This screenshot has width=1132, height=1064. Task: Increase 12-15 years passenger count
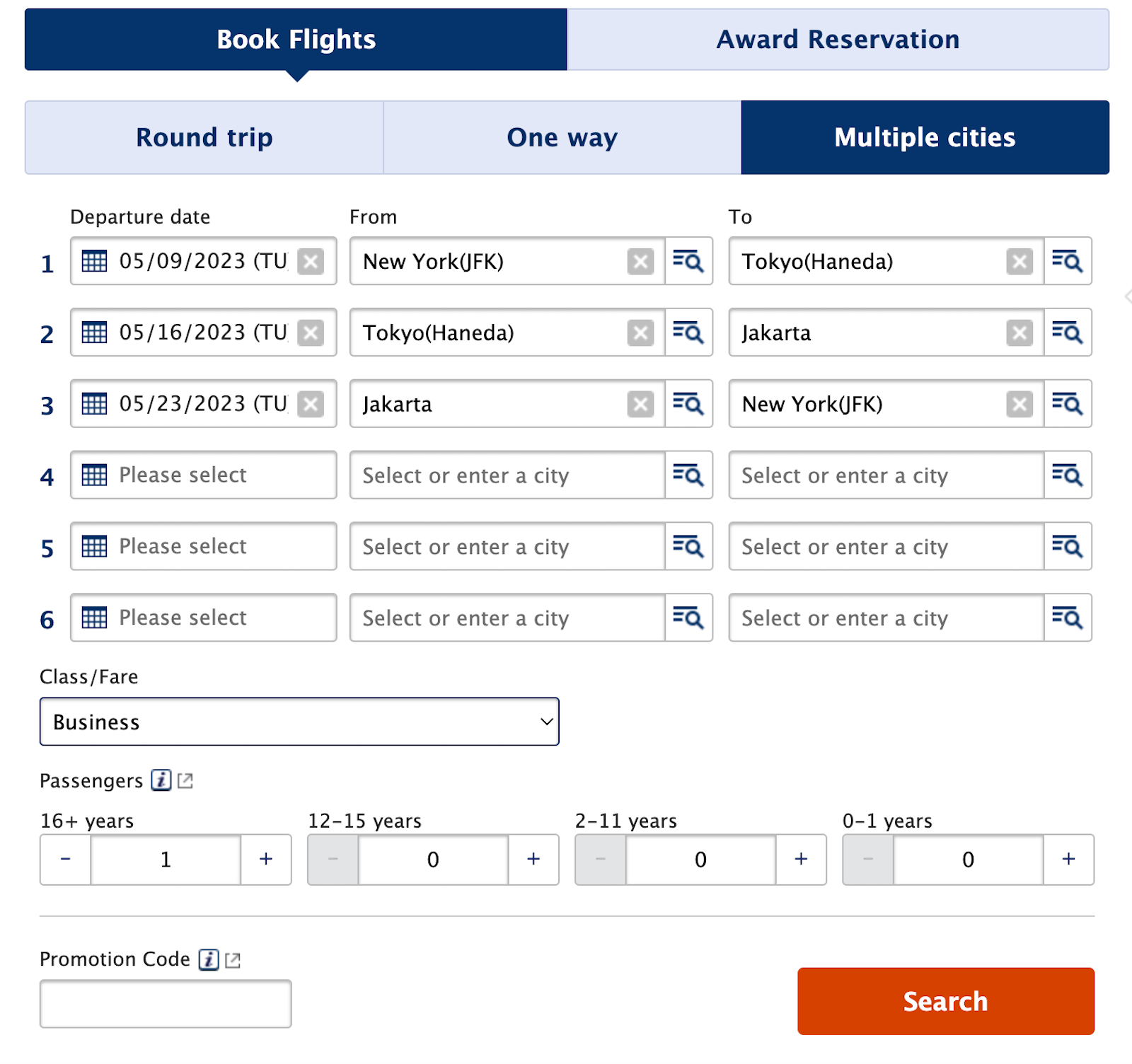tap(533, 860)
